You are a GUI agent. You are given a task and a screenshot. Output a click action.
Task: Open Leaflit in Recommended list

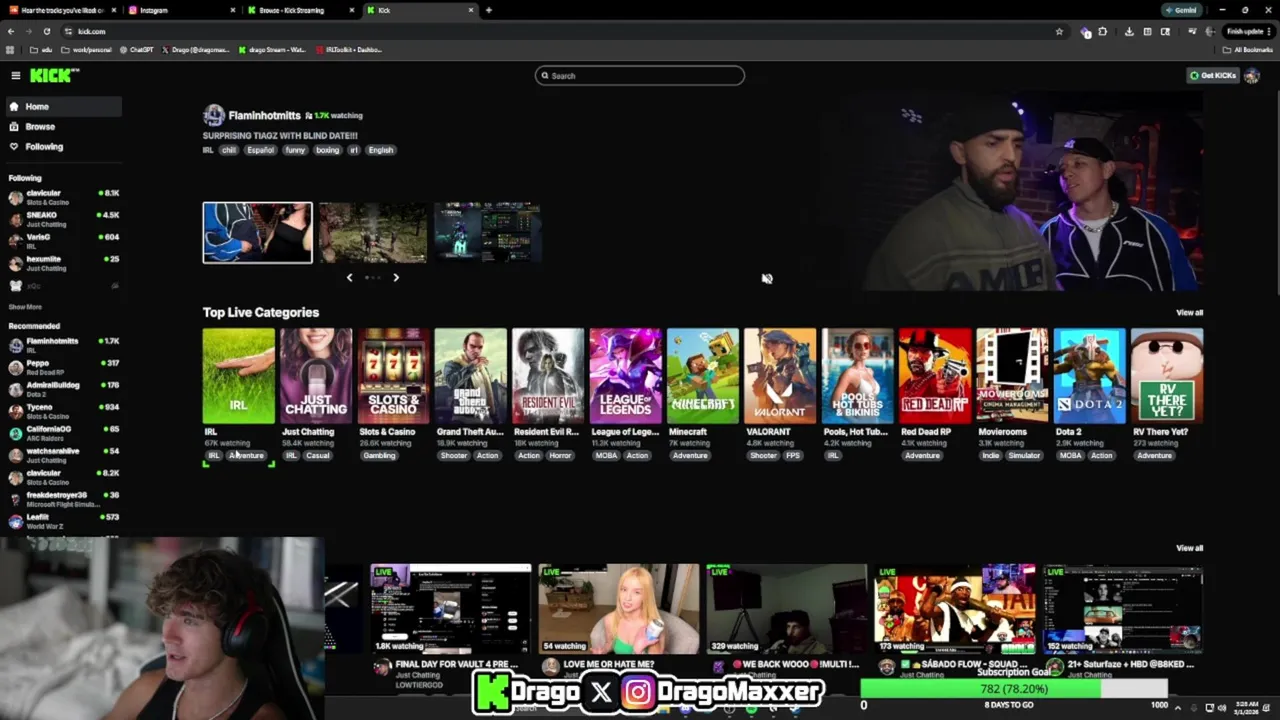pos(64,521)
